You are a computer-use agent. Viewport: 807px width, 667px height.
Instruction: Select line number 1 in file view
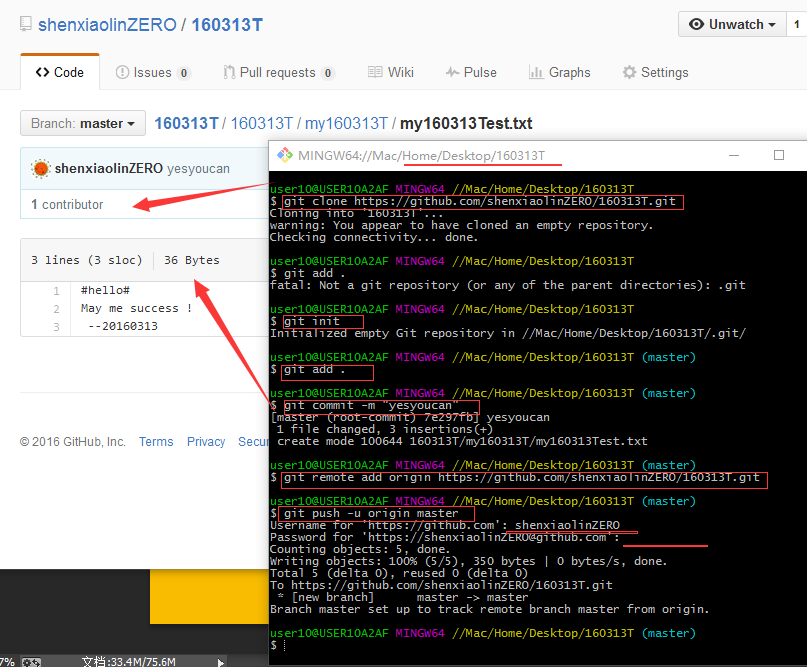56,291
